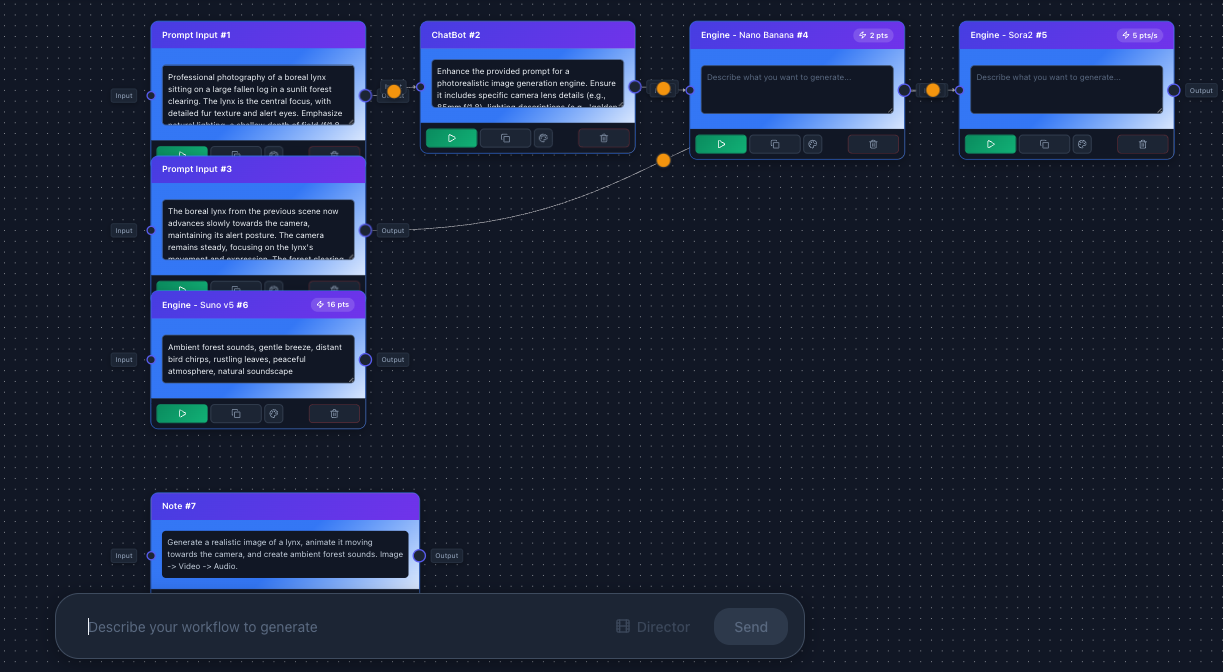Open color palette for Nano Banana #4
The width and height of the screenshot is (1223, 672).
813,144
